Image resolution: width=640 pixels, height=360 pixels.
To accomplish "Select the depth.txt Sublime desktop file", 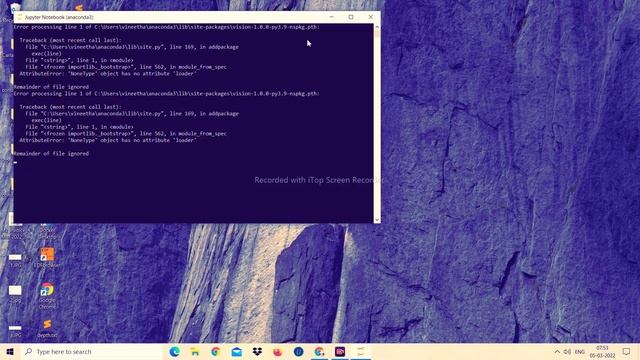I will pyautogui.click(x=47, y=329).
